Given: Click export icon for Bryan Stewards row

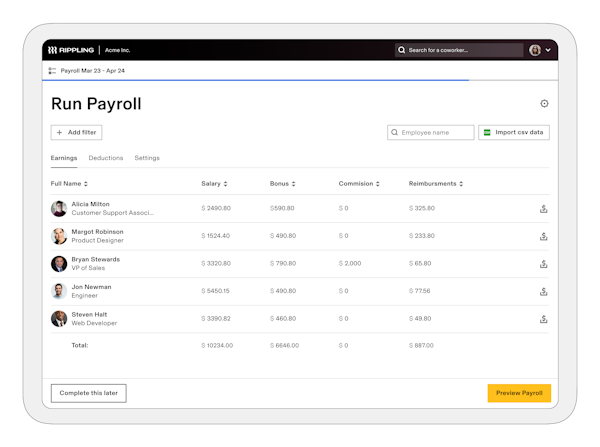Looking at the screenshot, I should tap(544, 264).
